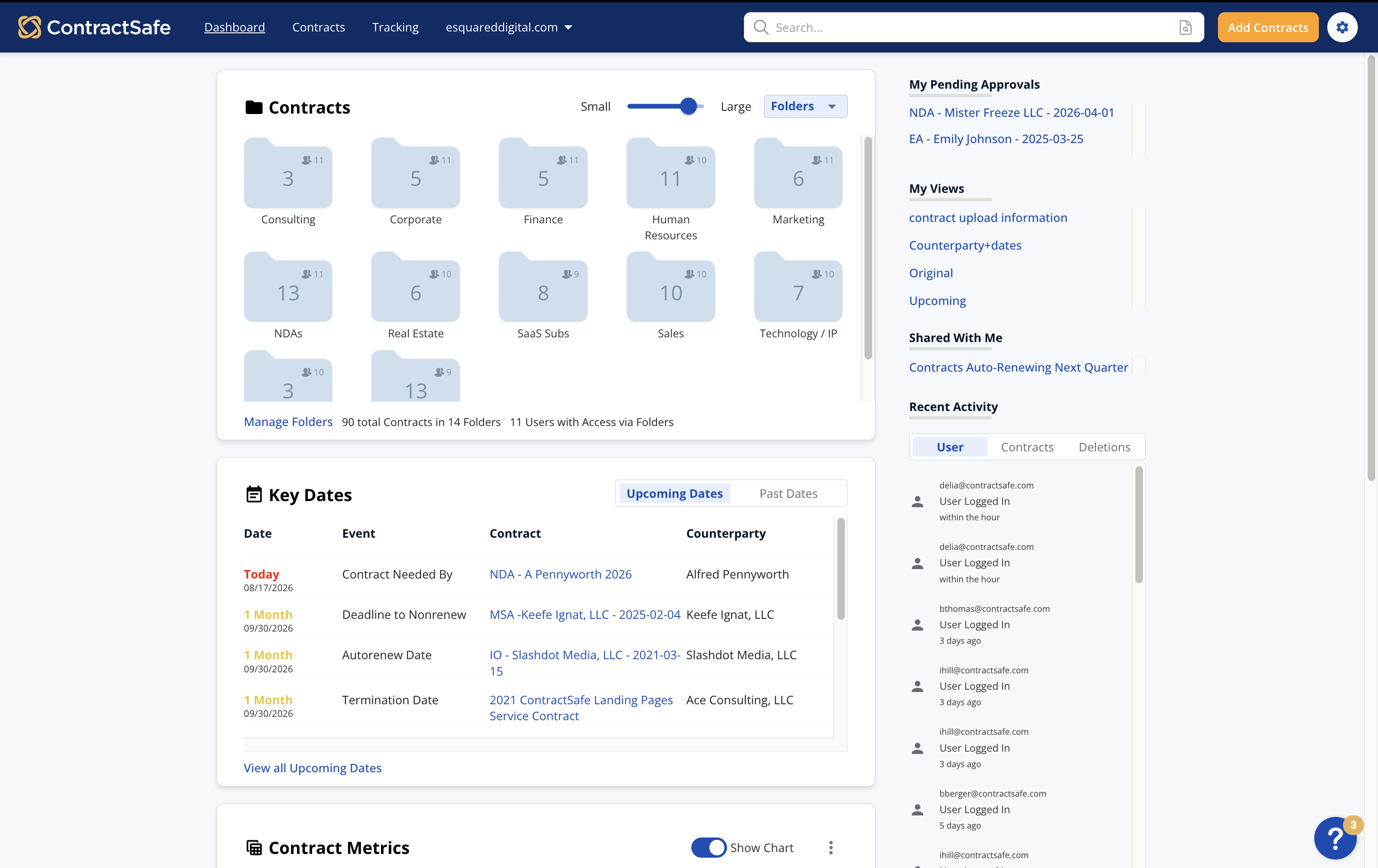
Task: Switch to Past Dates tab
Action: pos(789,493)
